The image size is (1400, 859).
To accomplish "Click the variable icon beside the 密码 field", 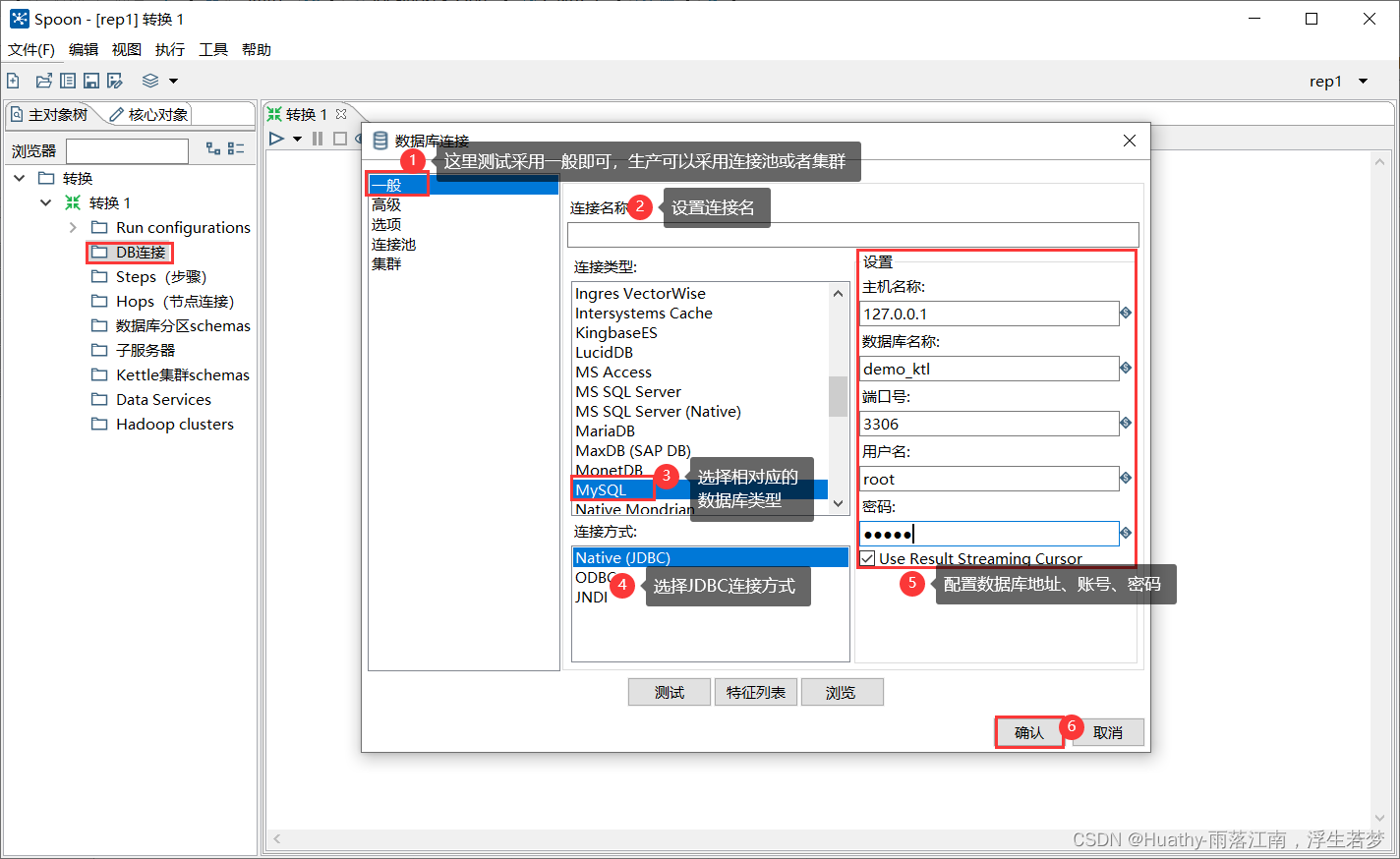I will click(x=1126, y=533).
